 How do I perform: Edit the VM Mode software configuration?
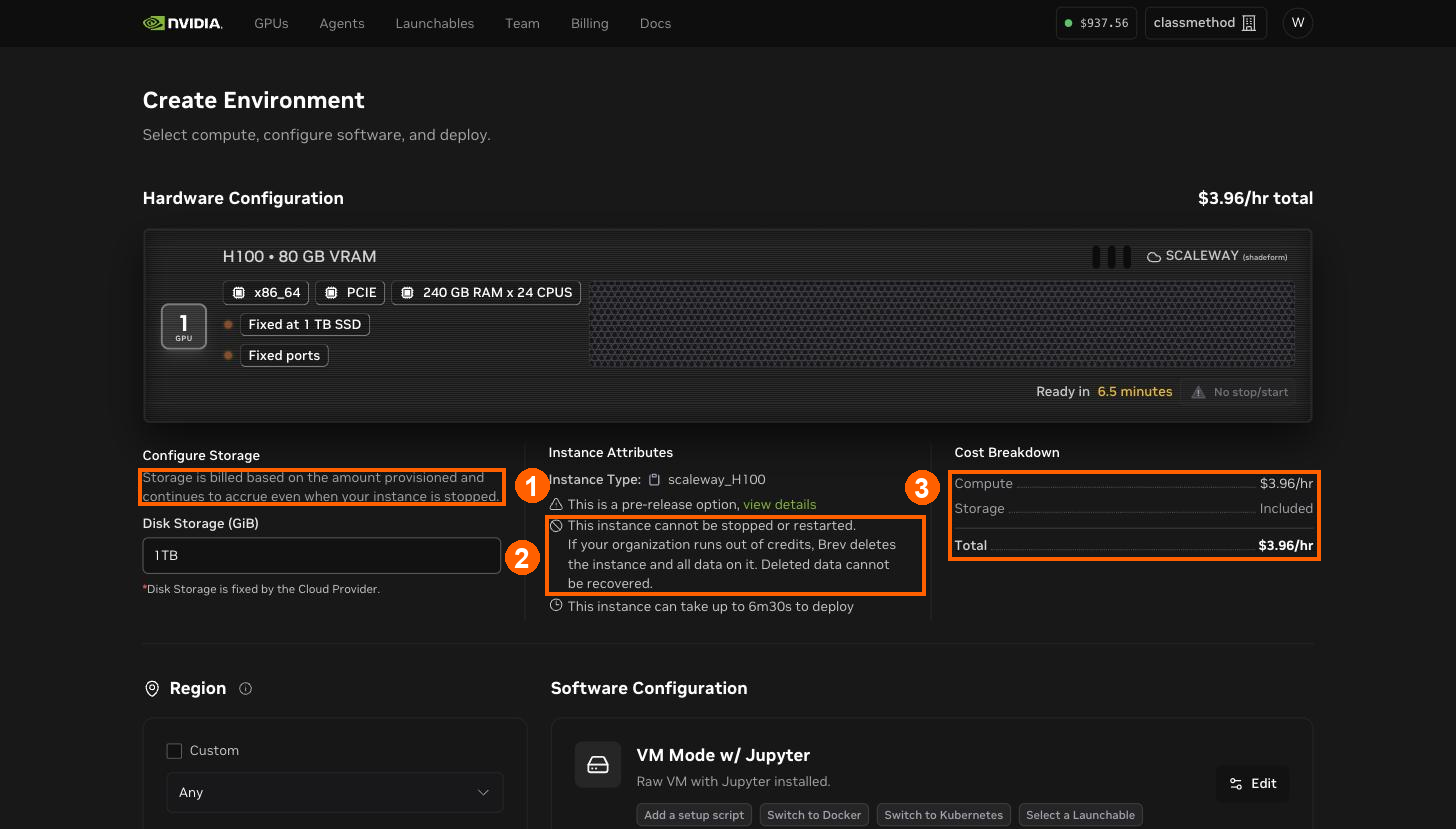click(1253, 784)
